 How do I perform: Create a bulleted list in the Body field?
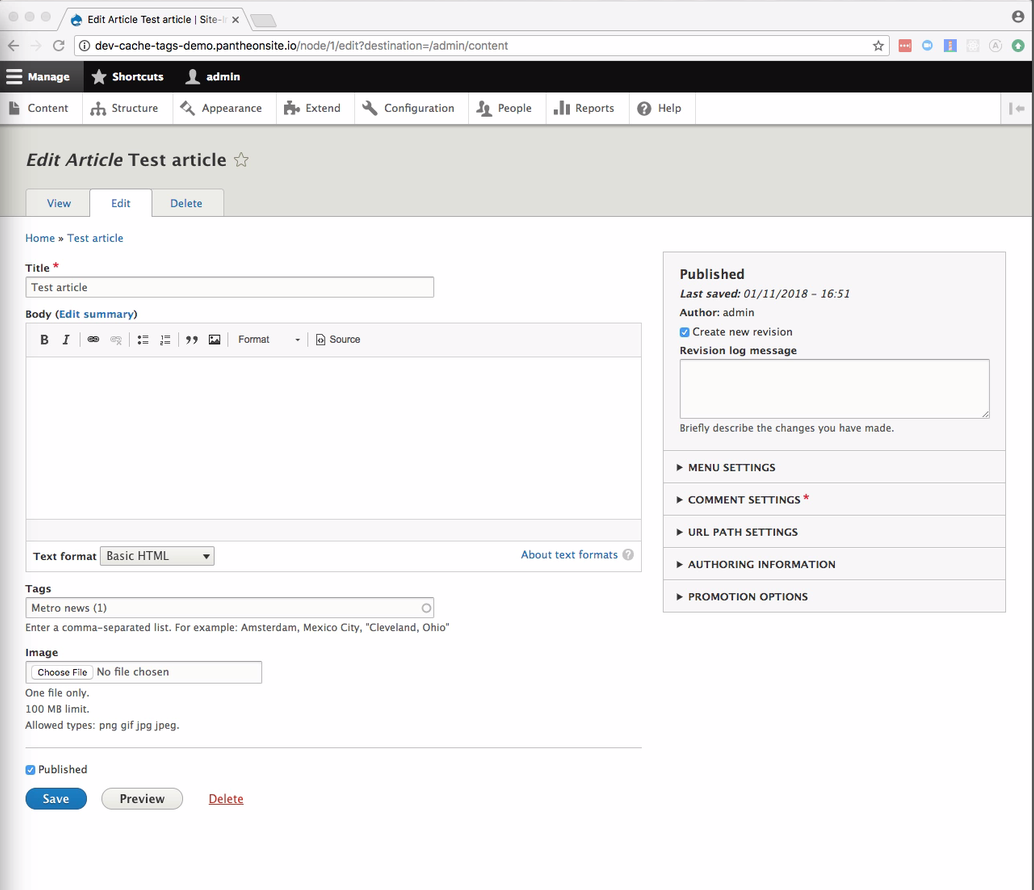pos(143,339)
